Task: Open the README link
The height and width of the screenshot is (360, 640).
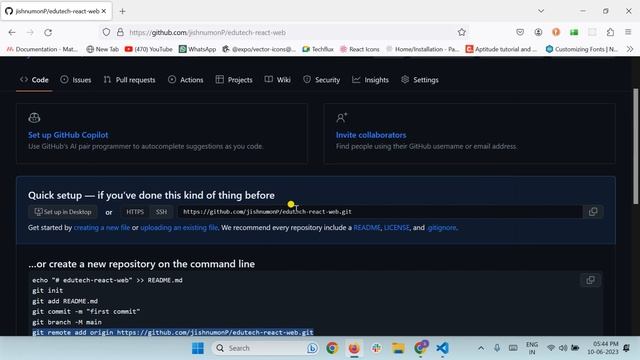Action: pos(367,228)
